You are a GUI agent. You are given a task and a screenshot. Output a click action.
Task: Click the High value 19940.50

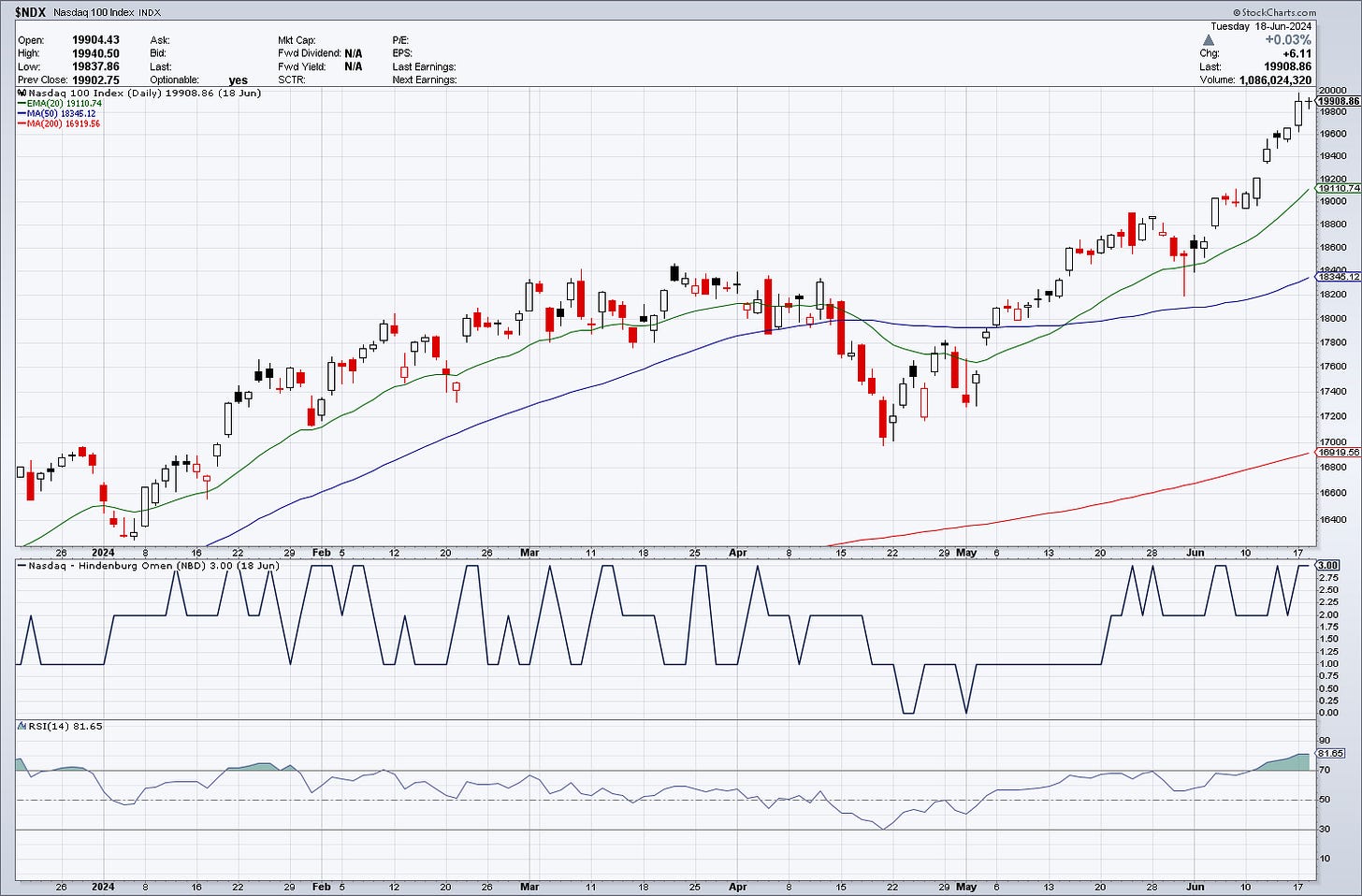[x=95, y=53]
